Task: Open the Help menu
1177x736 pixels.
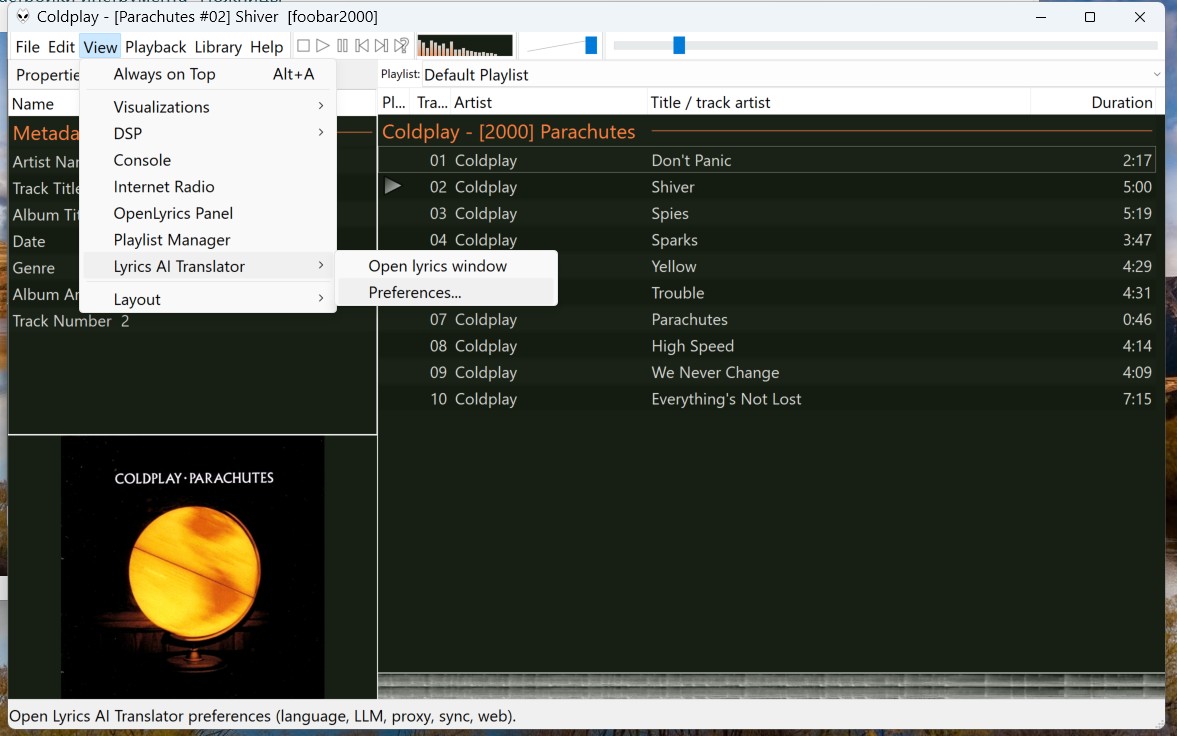Action: click(x=266, y=47)
